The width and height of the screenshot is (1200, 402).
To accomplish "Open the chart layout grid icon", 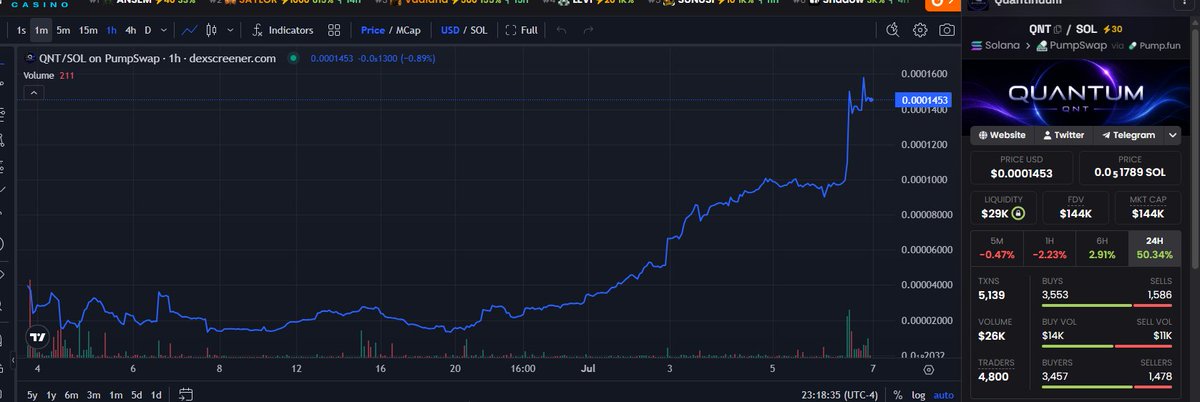I will [x=334, y=30].
